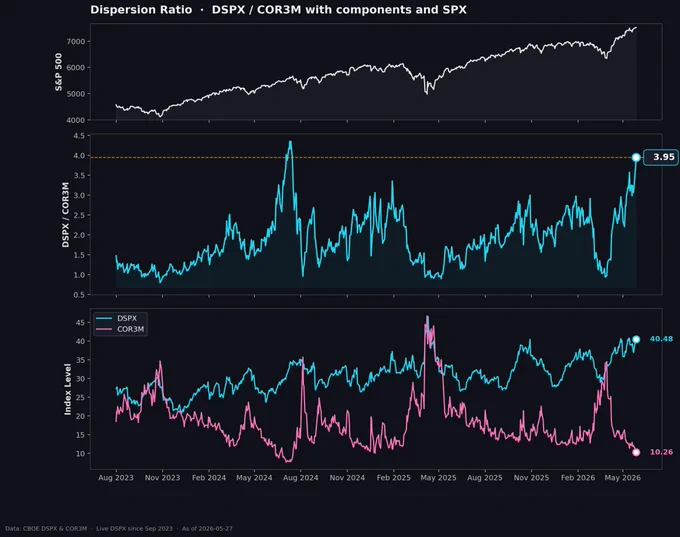Click the 'Nov 2025' date label

pos(531,478)
